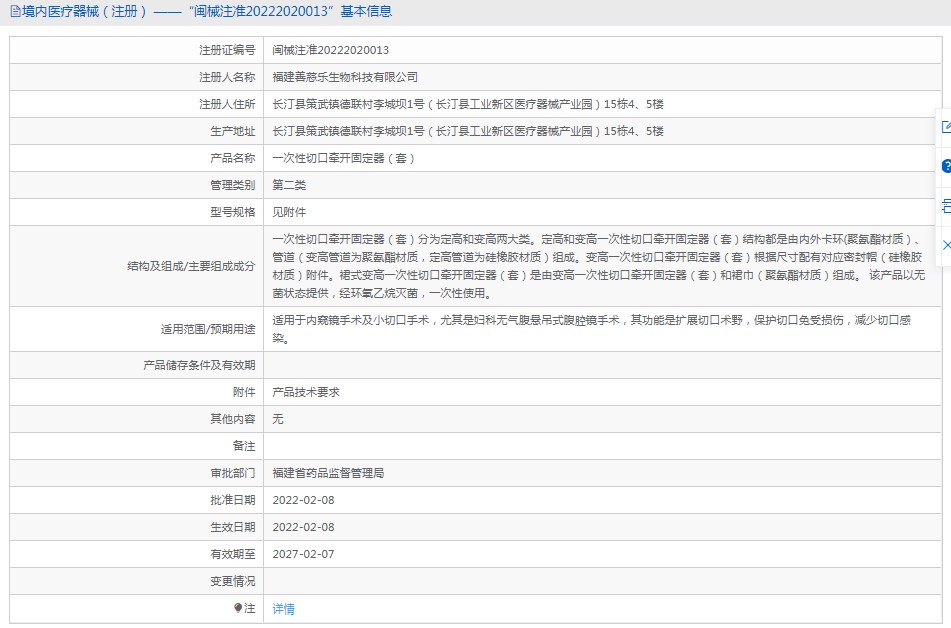951x628 pixels.
Task: Open the help question-mark icon
Action: [x=946, y=166]
